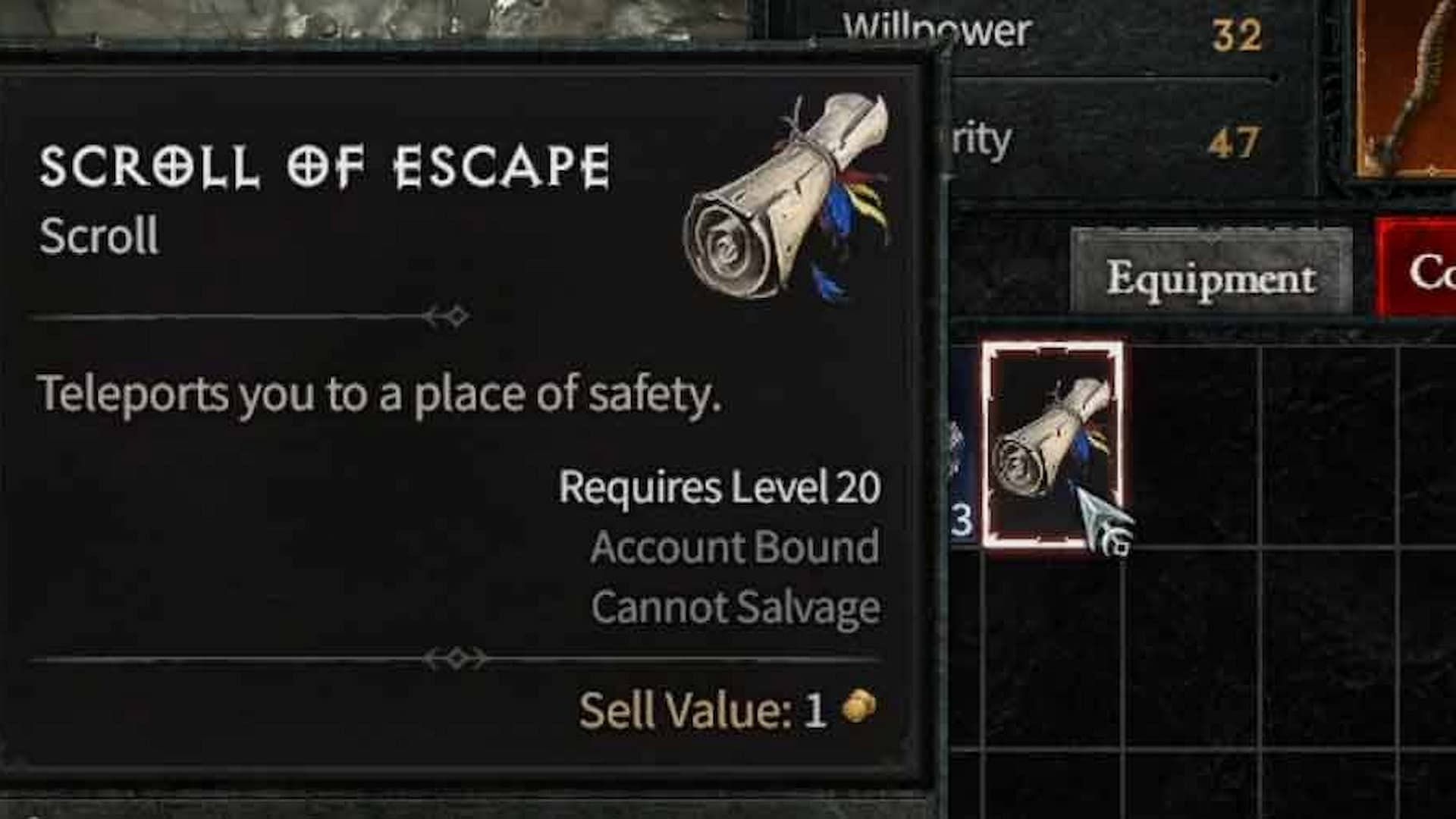Click the Account Bound label
The height and width of the screenshot is (819, 1456).
(x=735, y=548)
